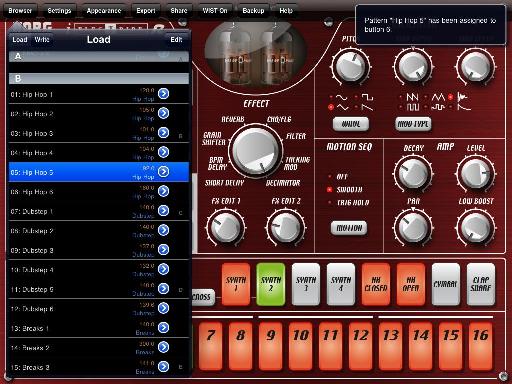Viewport: 512px width, 384px height.
Task: Select the HH Closed part pad
Action: [x=376, y=284]
